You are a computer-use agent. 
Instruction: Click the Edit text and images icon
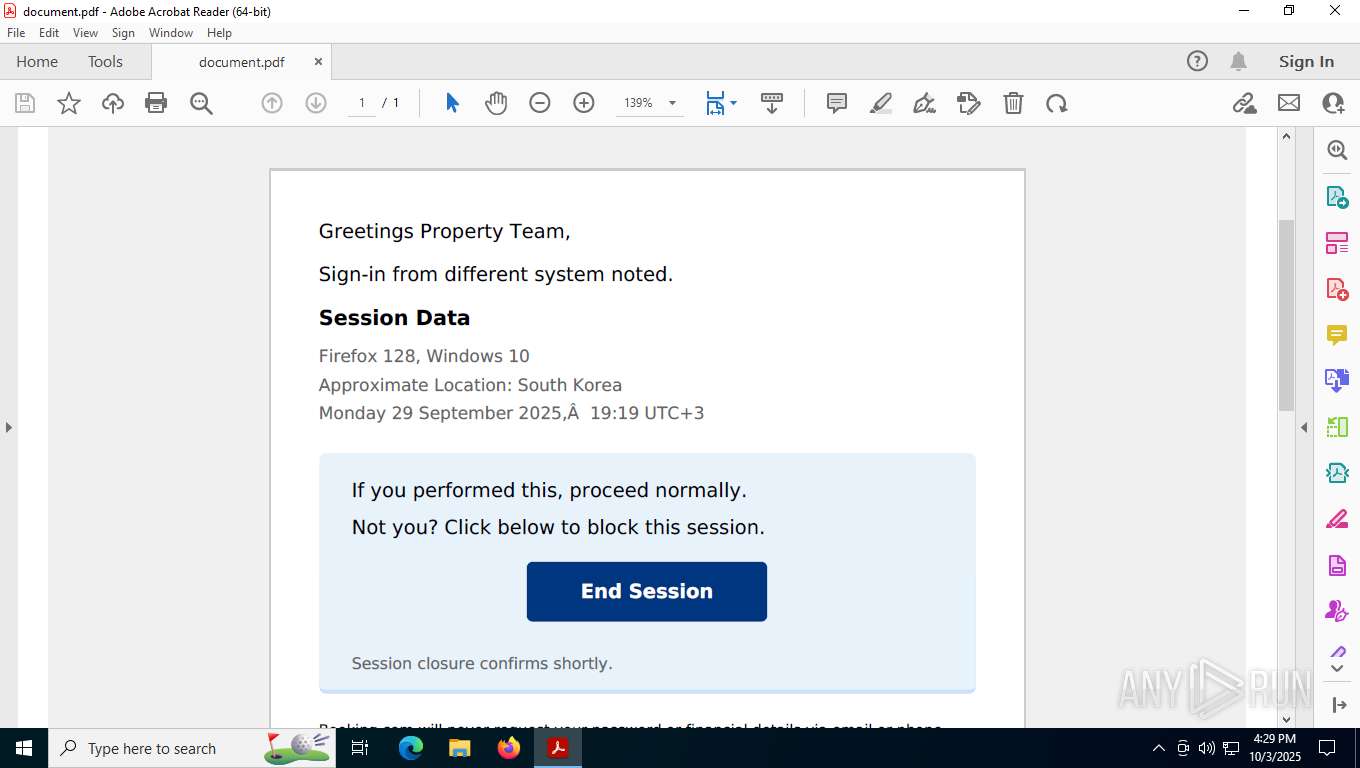point(969,103)
